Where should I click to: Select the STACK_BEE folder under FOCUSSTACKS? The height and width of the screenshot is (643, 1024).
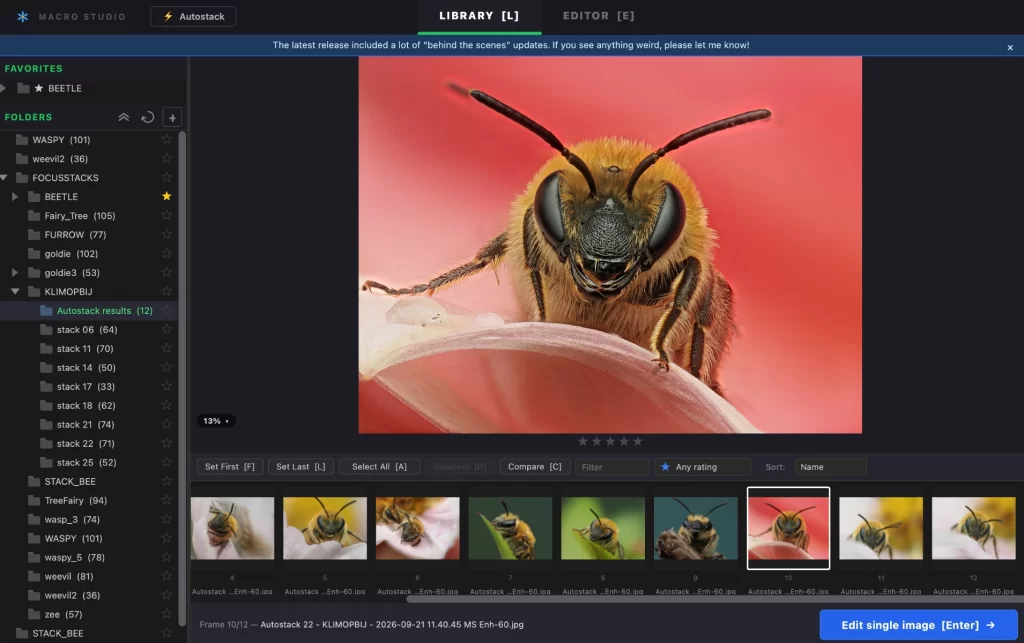(x=70, y=481)
